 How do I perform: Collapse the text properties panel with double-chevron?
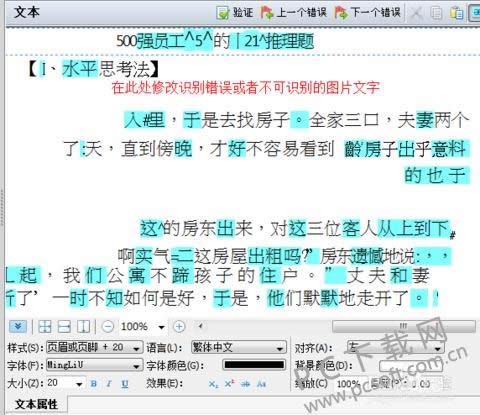pyautogui.click(x=18, y=326)
